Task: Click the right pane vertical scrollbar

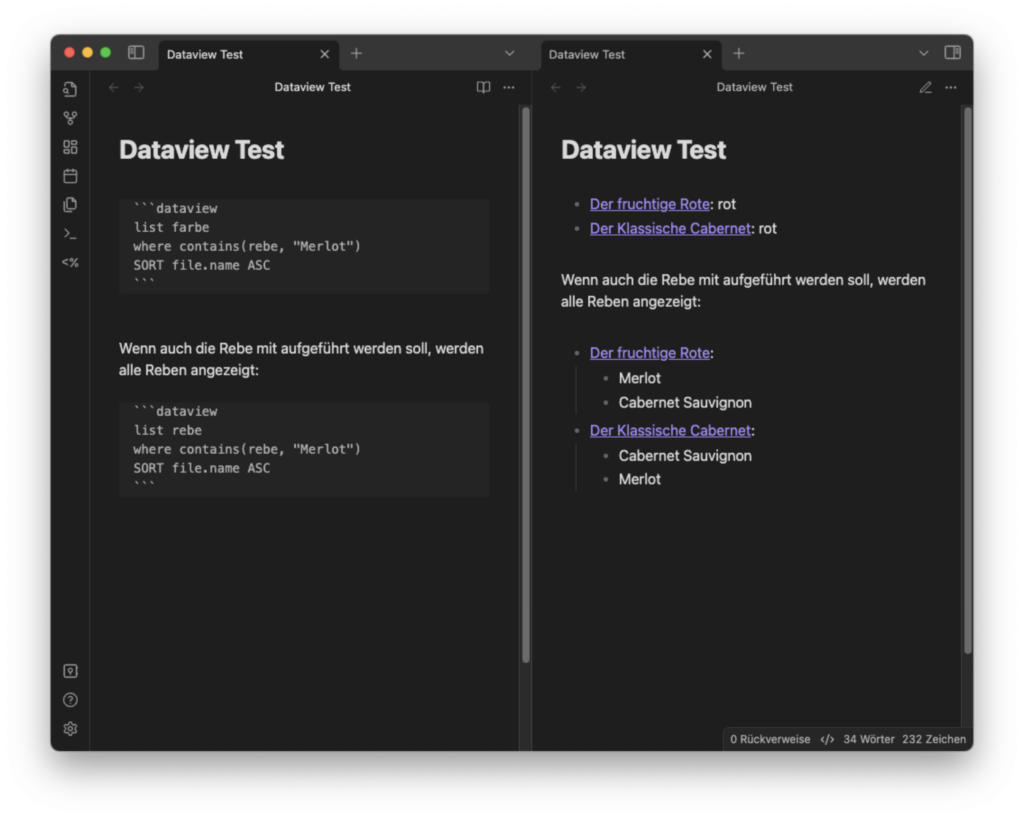Action: click(968, 380)
